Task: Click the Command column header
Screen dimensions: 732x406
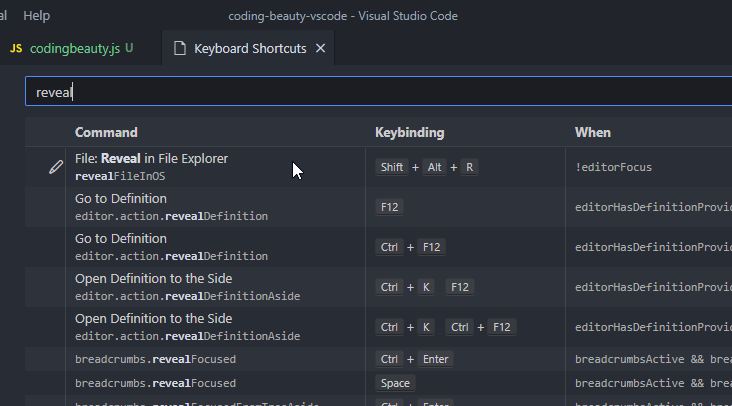Action: (106, 132)
